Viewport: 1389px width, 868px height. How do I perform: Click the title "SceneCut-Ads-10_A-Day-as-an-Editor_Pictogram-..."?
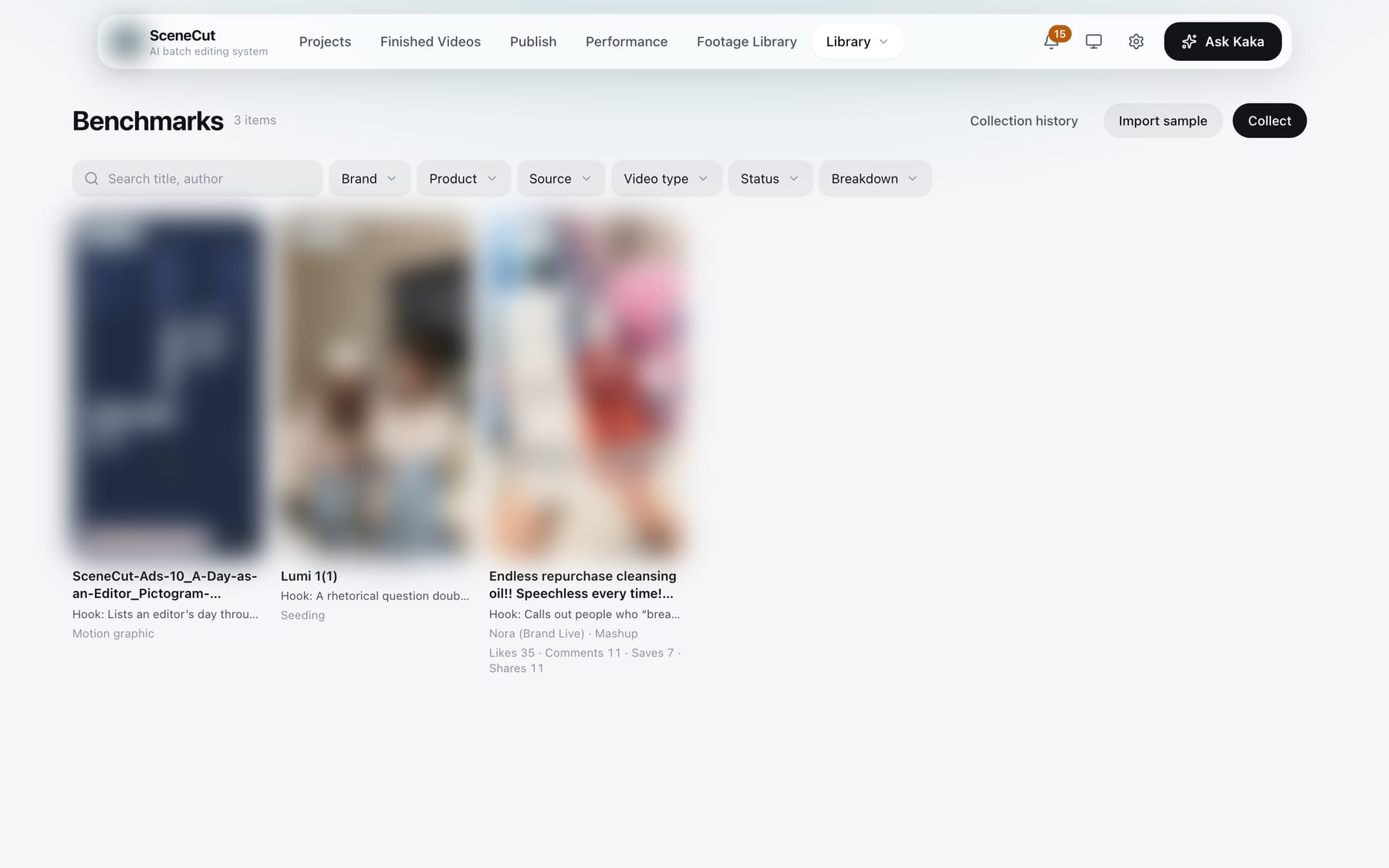click(165, 585)
